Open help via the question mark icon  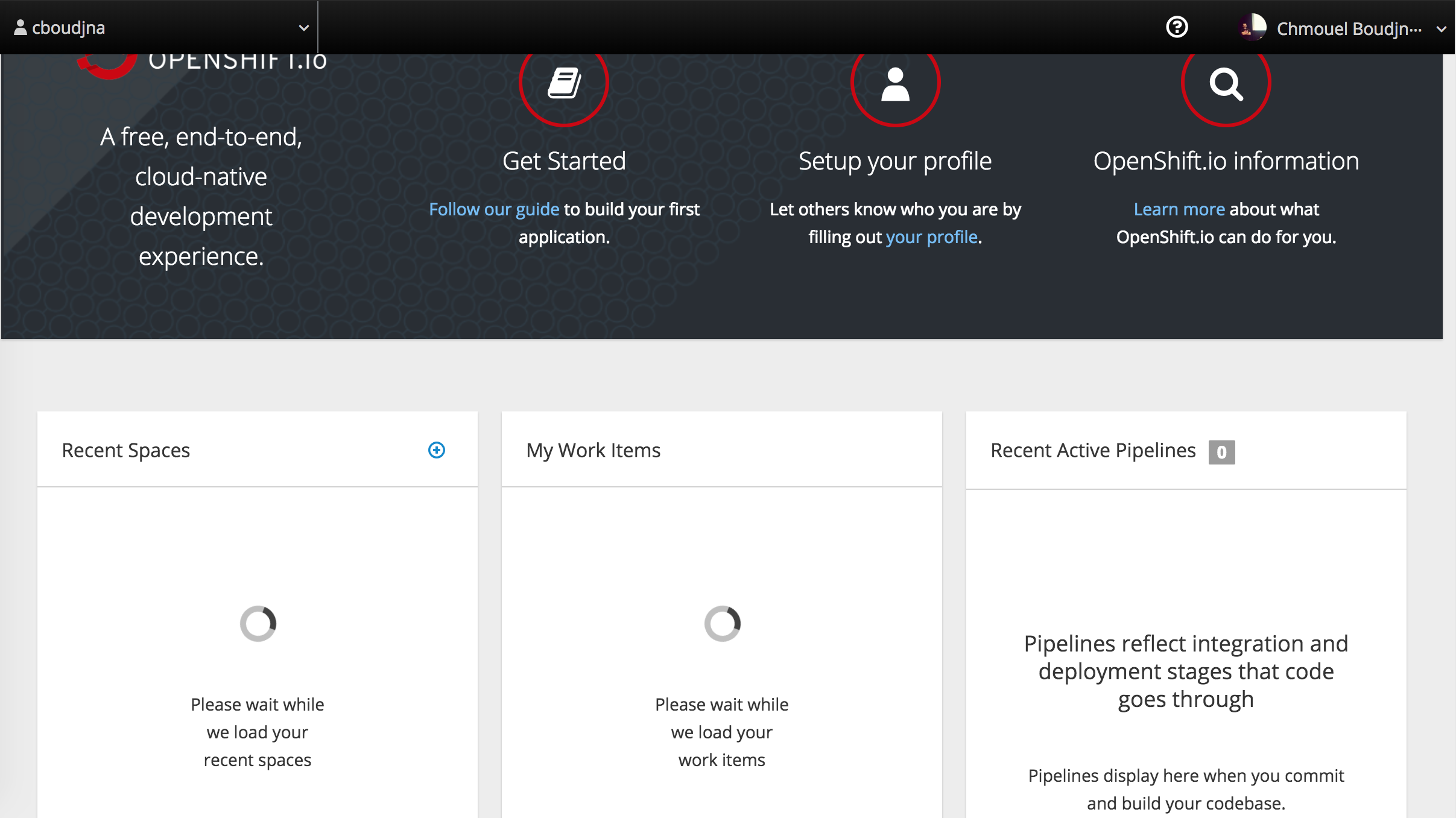pyautogui.click(x=1177, y=27)
